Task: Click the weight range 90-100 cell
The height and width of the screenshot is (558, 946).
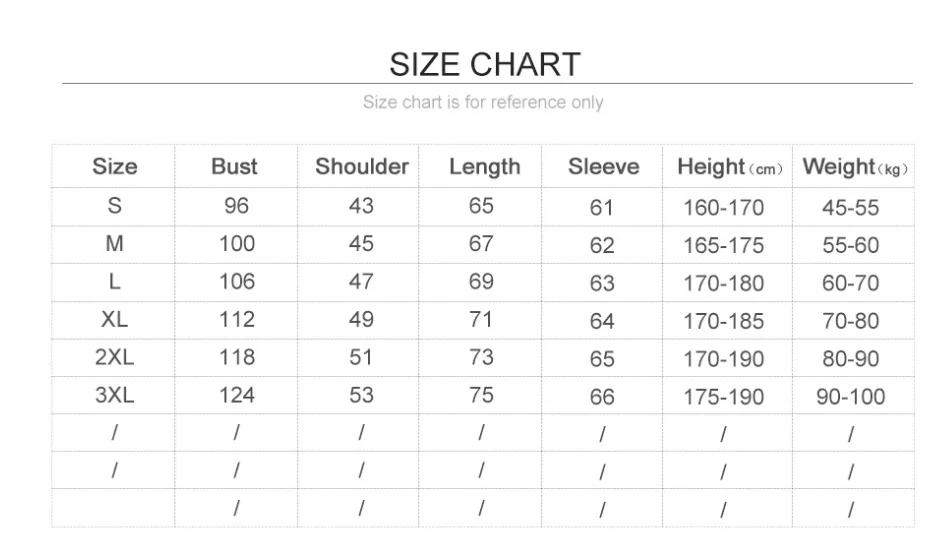Action: (x=851, y=397)
